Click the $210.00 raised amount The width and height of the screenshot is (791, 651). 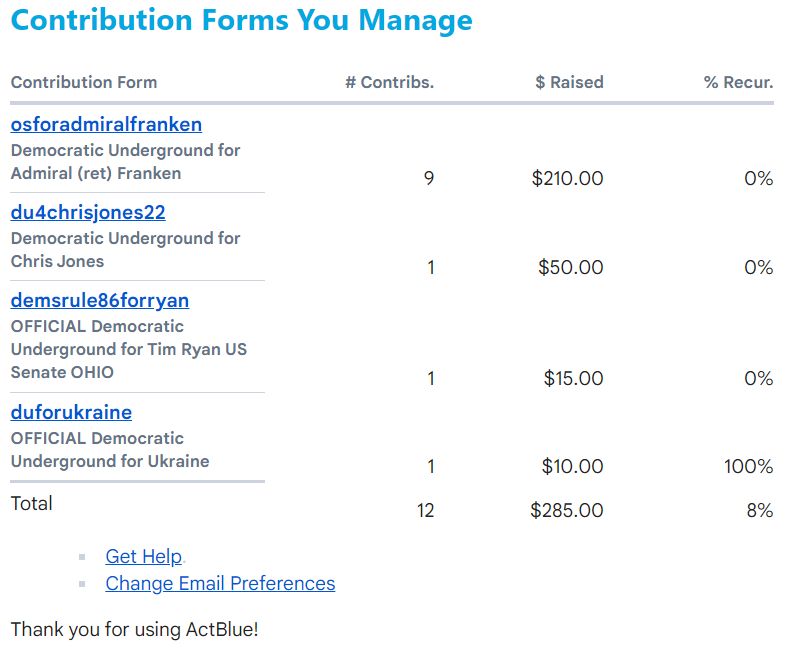(x=567, y=179)
